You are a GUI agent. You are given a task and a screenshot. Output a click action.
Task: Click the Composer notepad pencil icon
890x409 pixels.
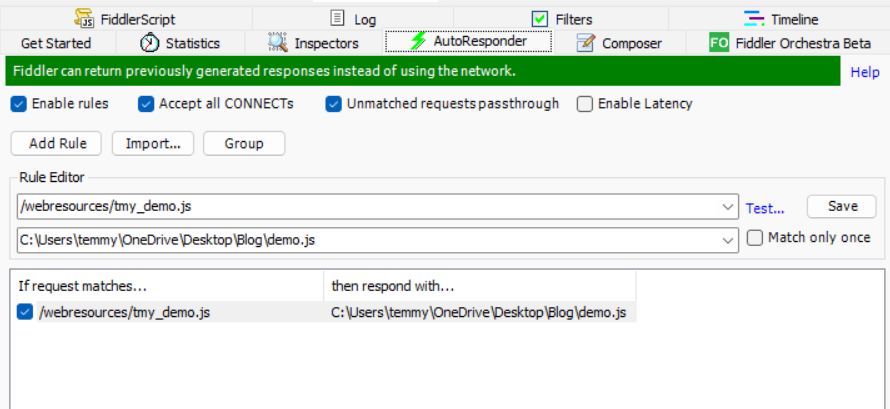pos(585,43)
